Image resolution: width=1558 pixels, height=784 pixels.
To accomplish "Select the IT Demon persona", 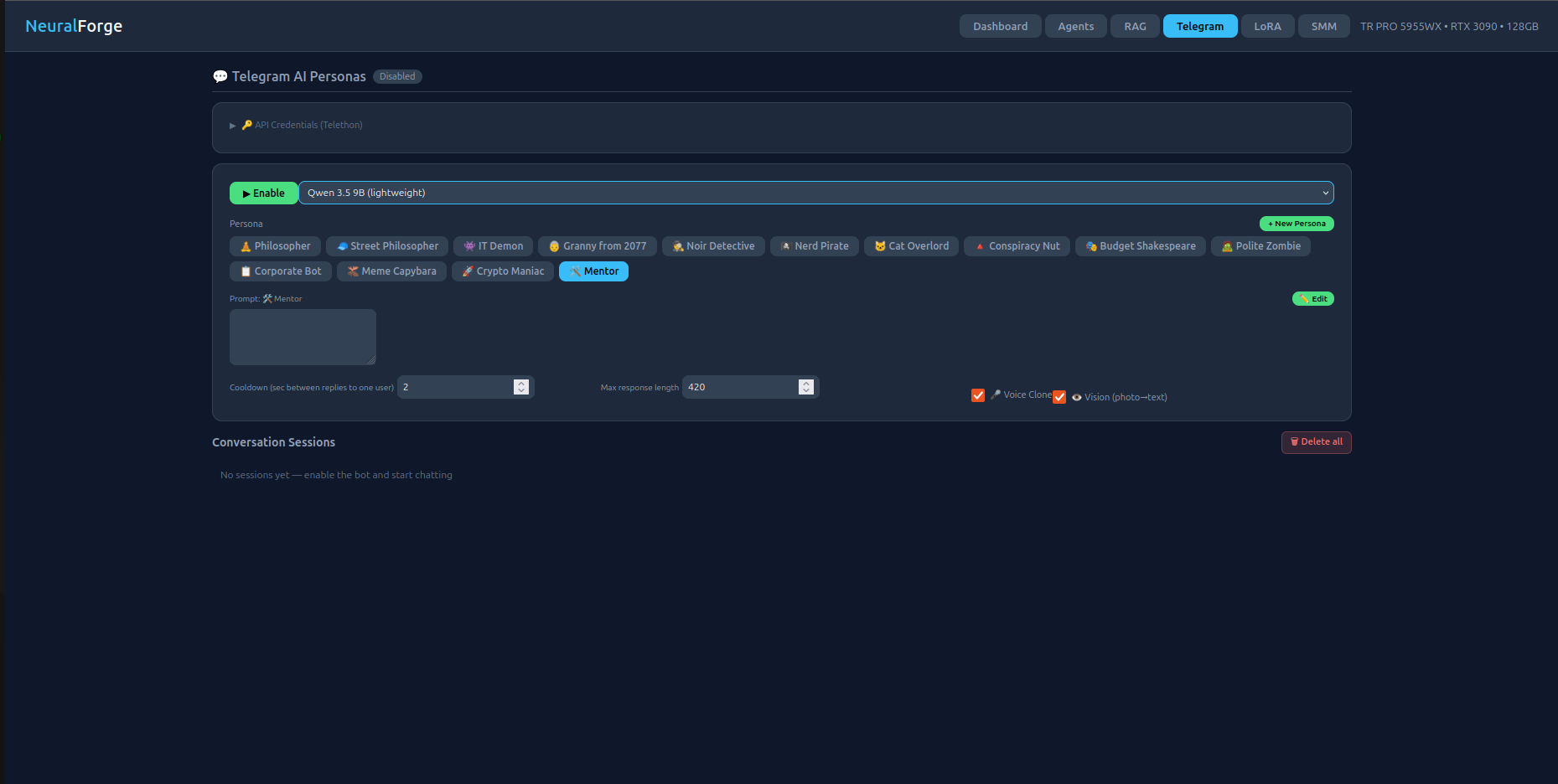I will [494, 246].
